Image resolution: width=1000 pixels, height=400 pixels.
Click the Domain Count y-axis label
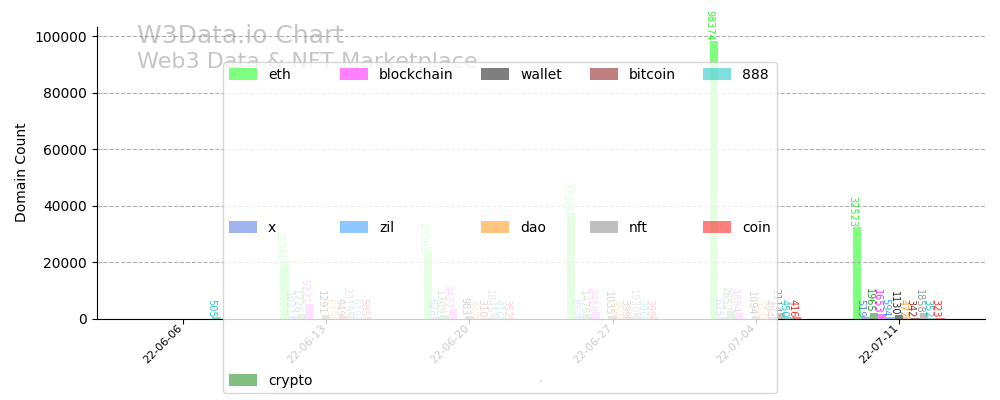pos(21,172)
